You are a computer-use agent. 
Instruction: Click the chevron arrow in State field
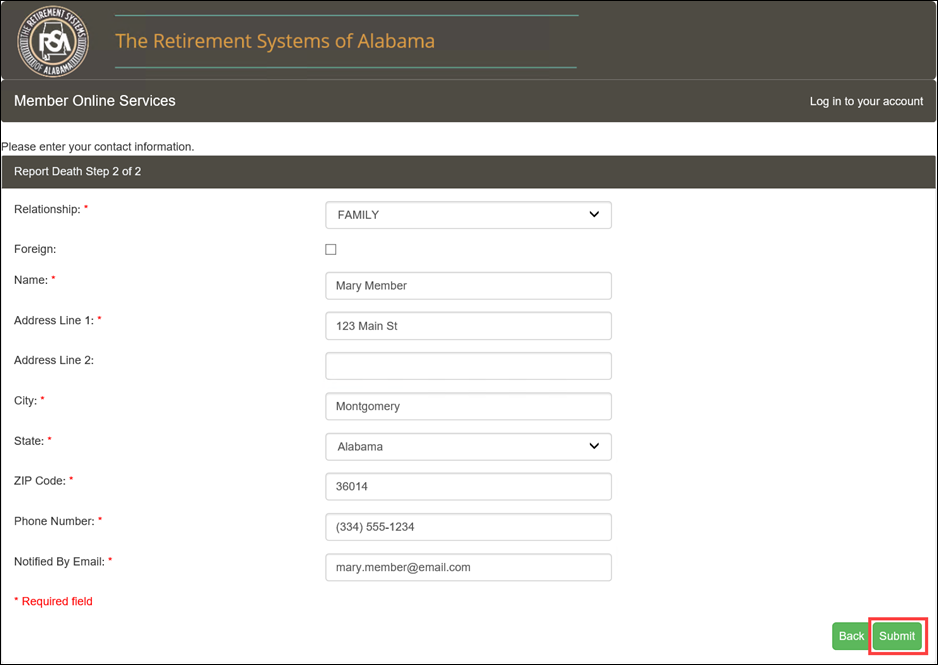(594, 446)
